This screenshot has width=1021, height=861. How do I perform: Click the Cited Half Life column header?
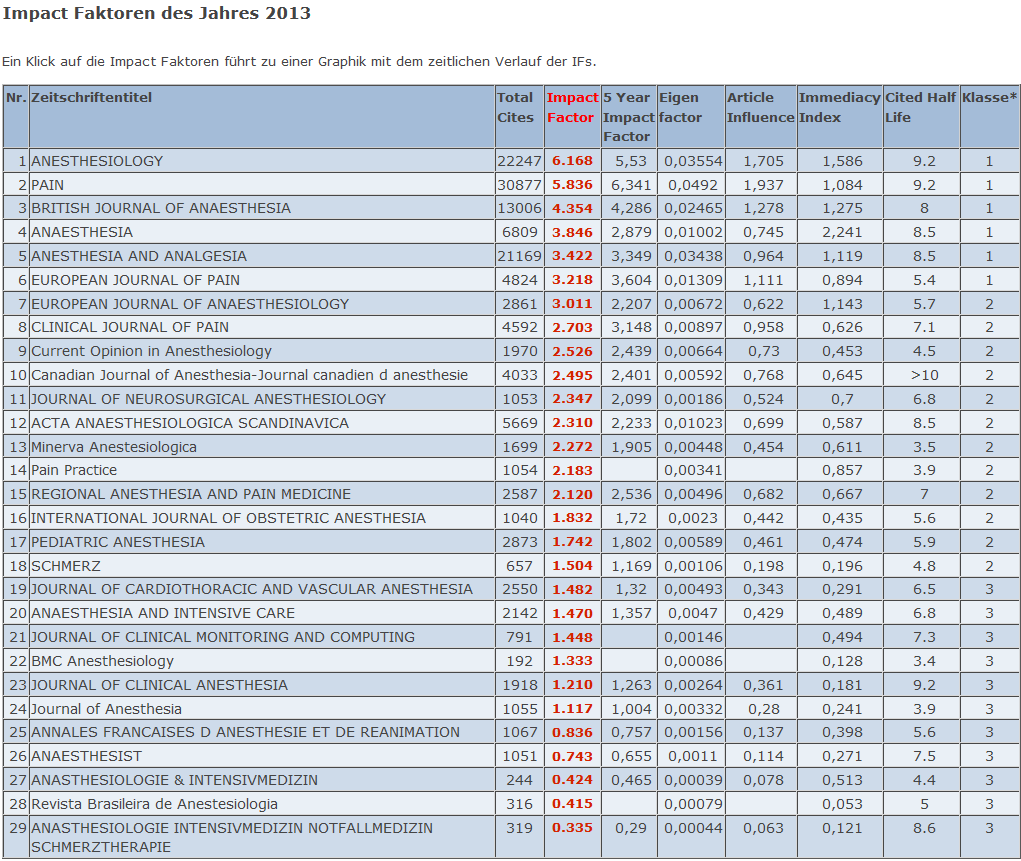(920, 108)
